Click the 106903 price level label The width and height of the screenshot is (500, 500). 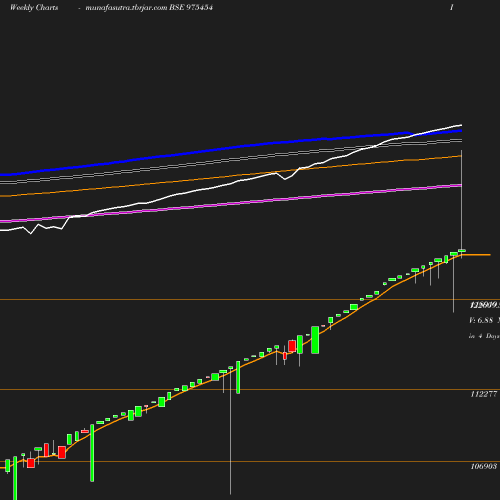pyautogui.click(x=484, y=466)
